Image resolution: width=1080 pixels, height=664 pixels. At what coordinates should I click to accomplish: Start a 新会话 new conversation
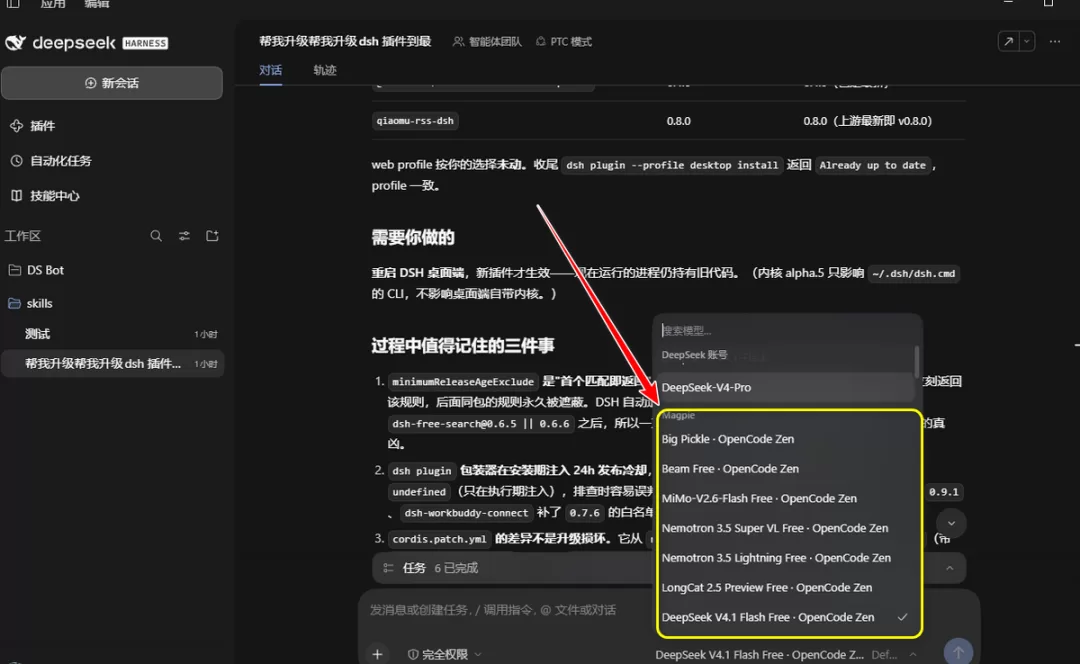112,83
